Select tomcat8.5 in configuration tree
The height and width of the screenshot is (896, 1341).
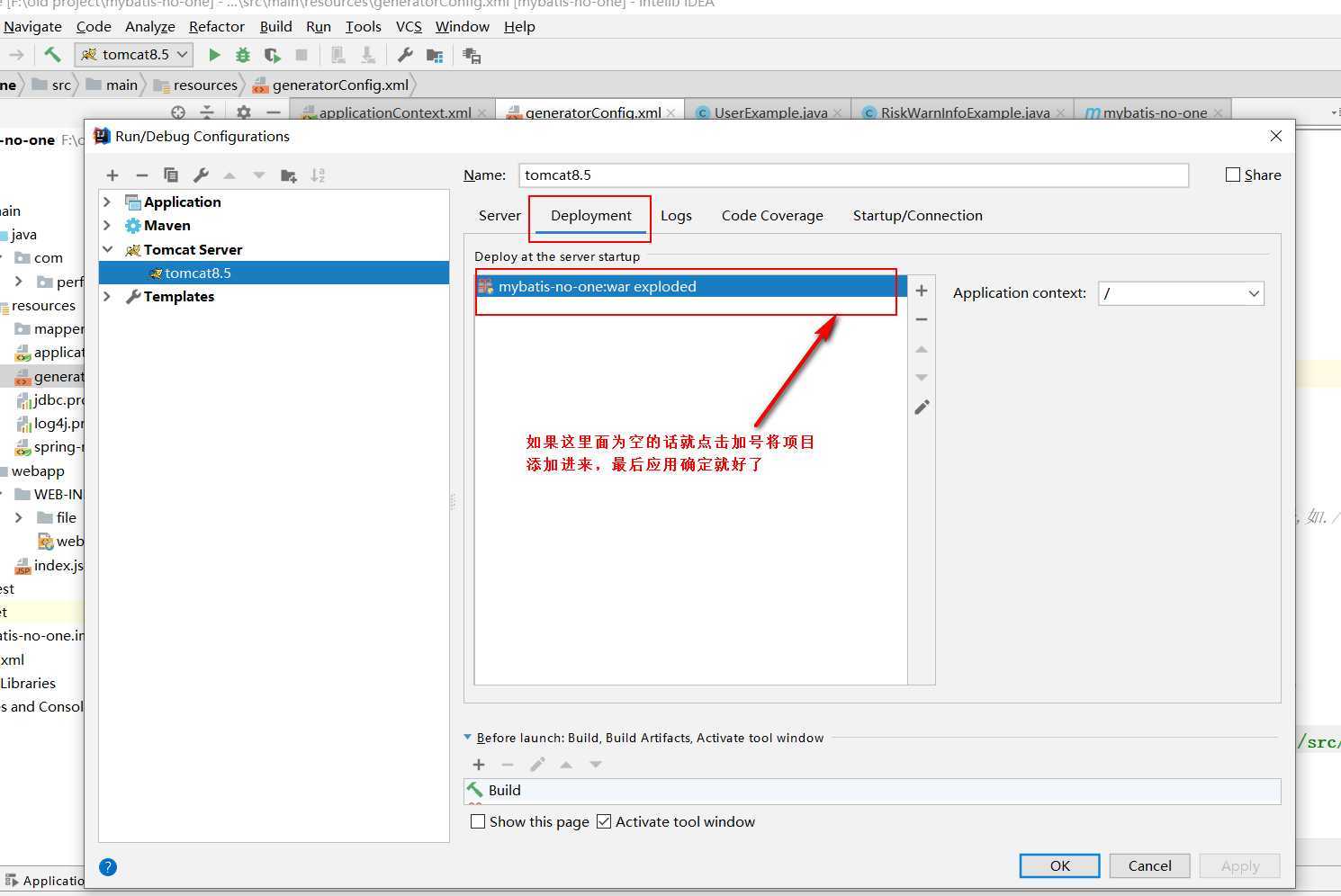click(274, 273)
